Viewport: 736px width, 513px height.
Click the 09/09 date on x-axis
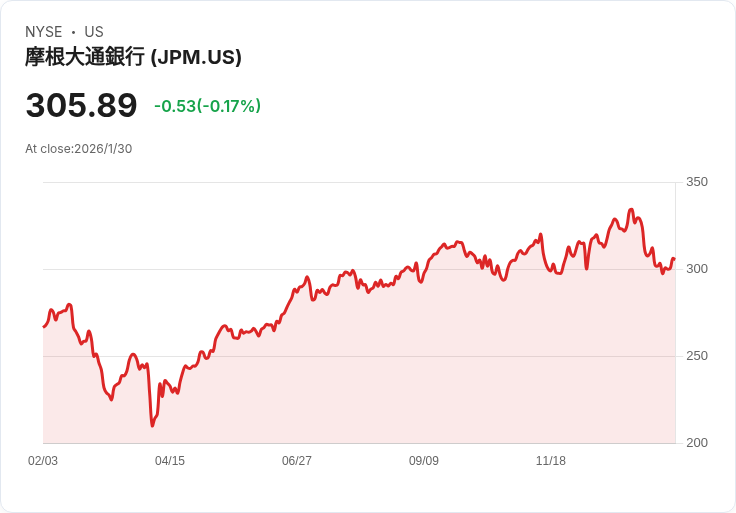click(424, 461)
